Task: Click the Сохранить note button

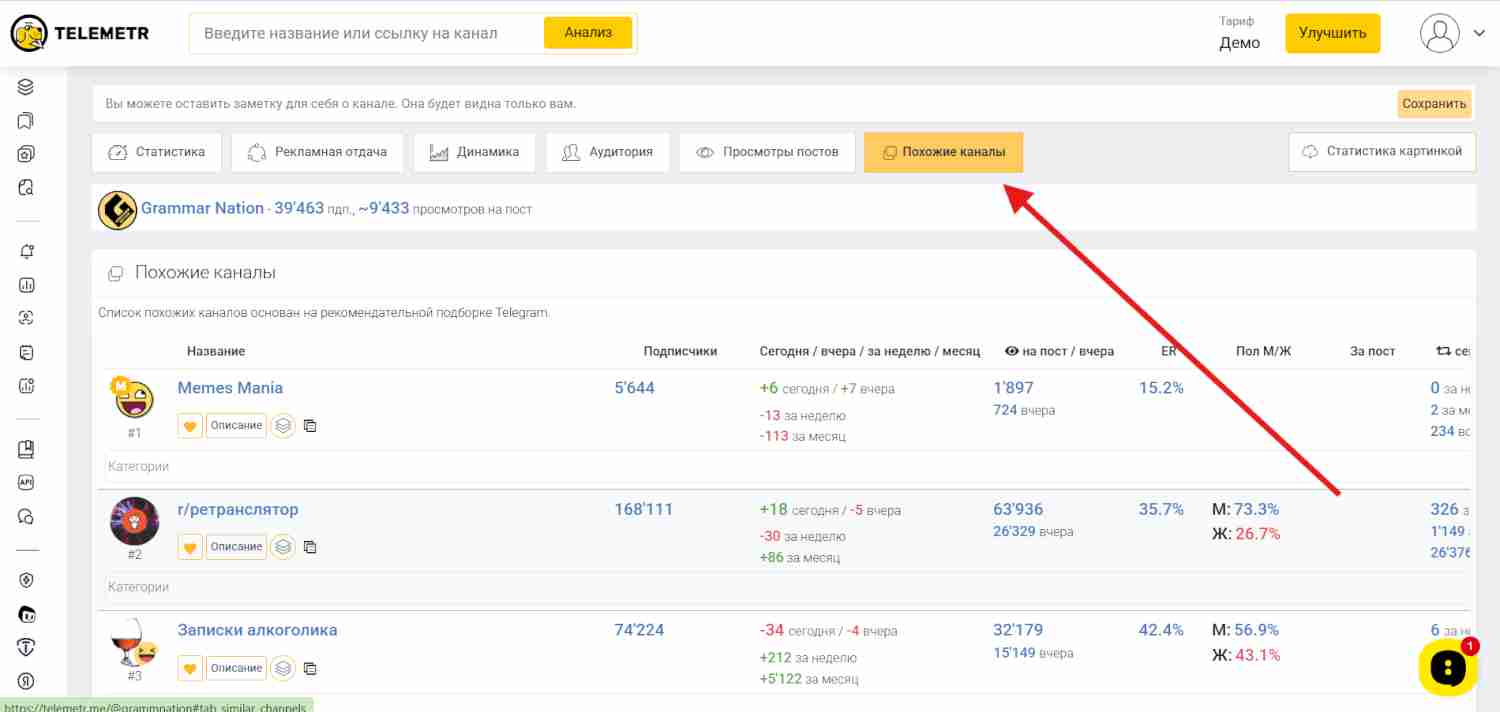Action: 1433,104
